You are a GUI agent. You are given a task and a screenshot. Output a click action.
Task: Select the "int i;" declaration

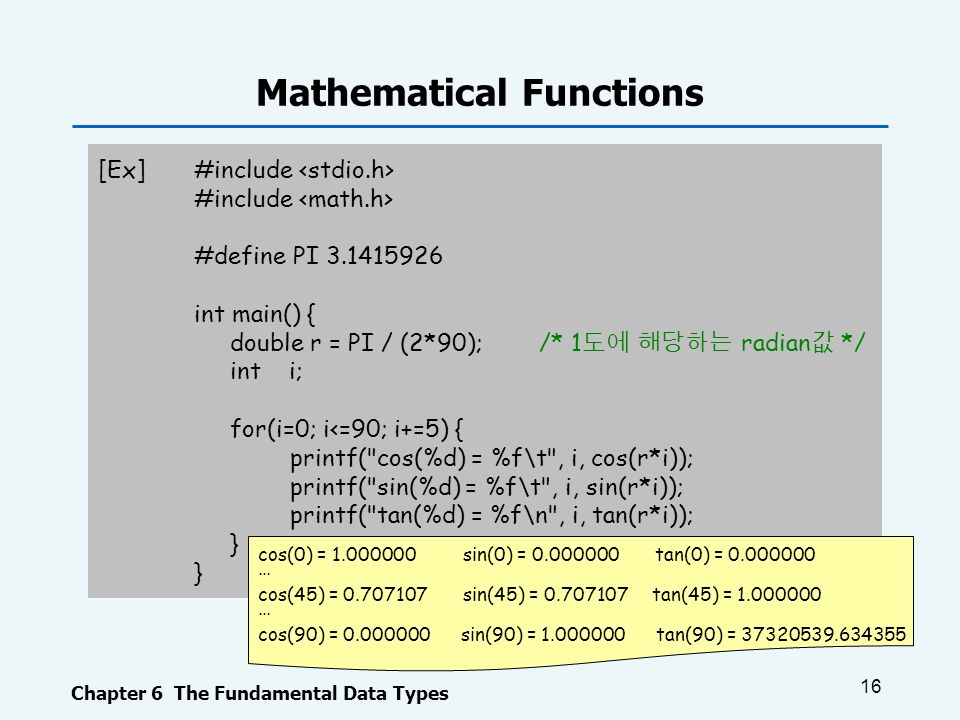266,371
